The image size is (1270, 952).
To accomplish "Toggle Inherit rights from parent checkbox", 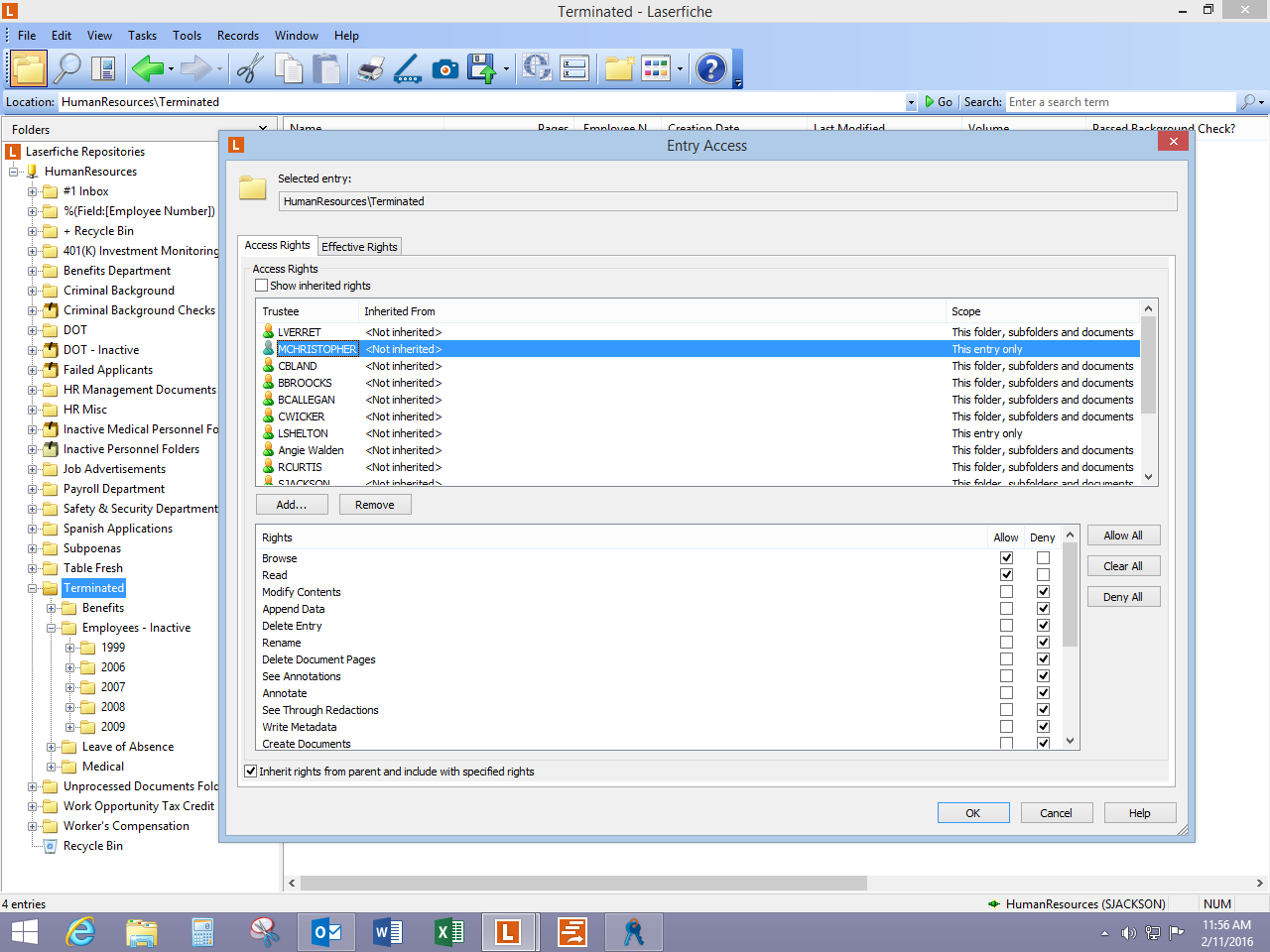I will tap(251, 772).
